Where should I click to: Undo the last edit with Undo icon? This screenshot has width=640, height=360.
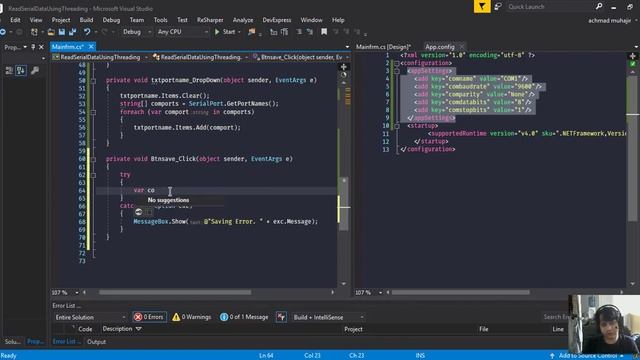(x=87, y=32)
